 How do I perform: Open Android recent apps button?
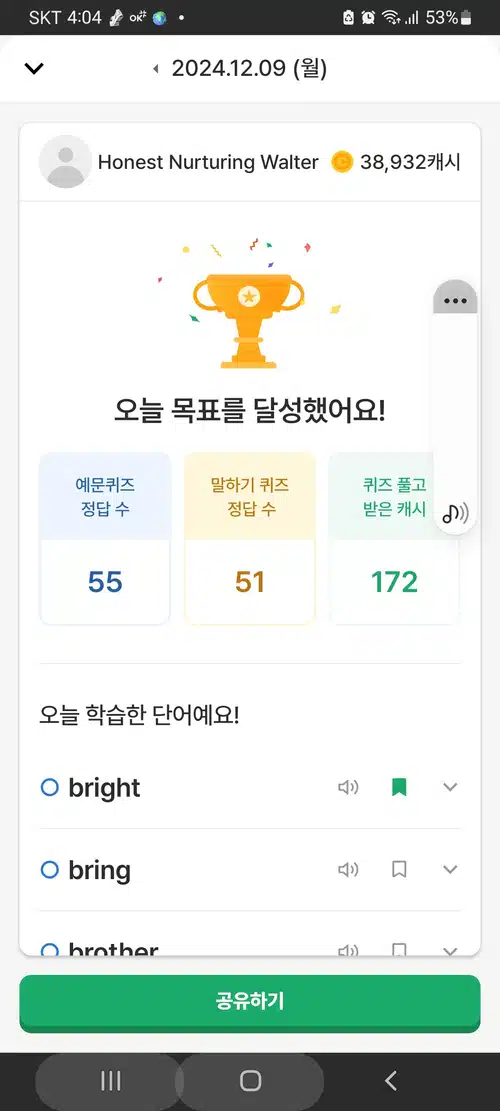(110, 1081)
